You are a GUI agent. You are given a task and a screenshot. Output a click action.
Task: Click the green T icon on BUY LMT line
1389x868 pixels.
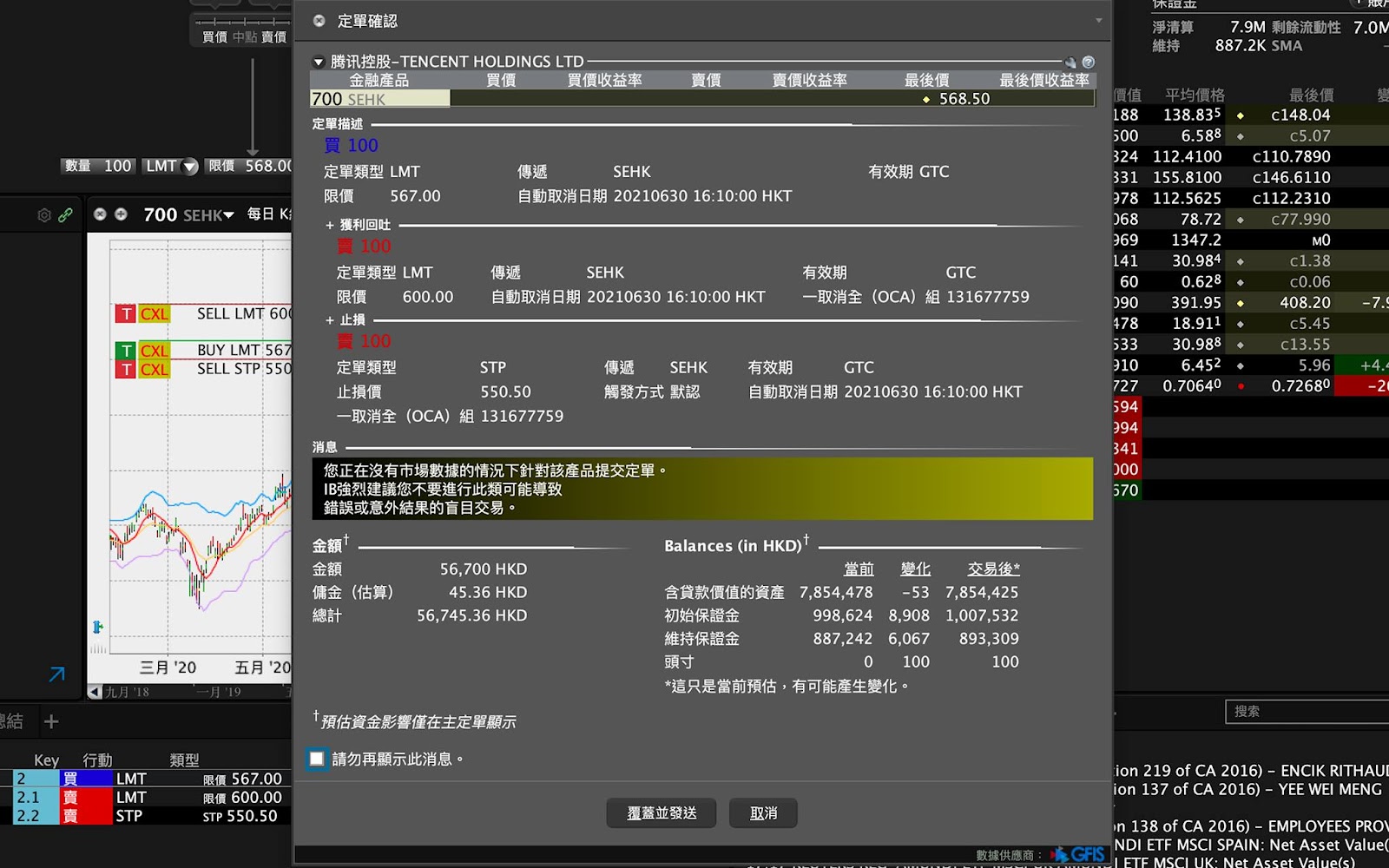(127, 351)
